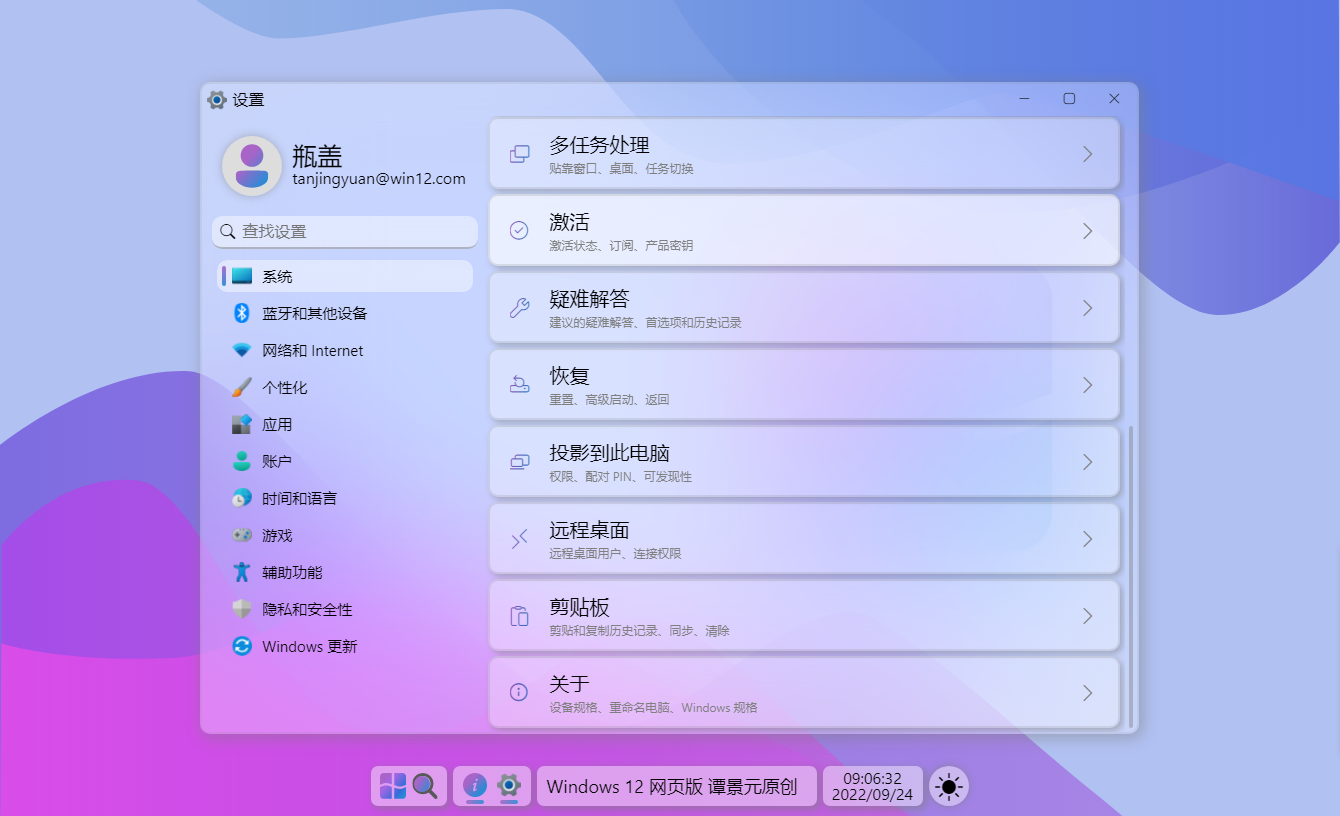This screenshot has height=816, width=1340.
Task: Click the paintbrush icon for 个性化
Action: coord(241,387)
